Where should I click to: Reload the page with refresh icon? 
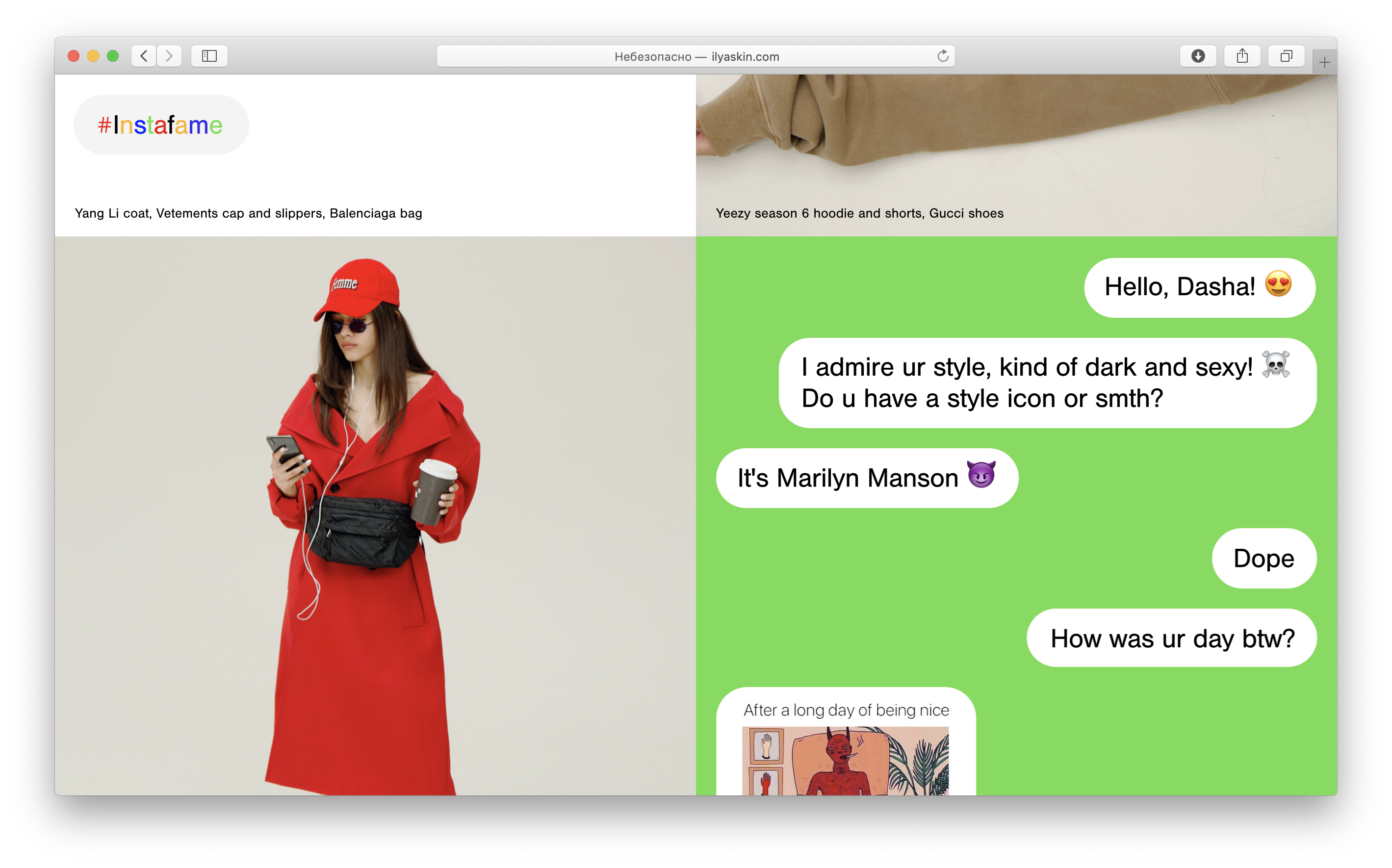click(943, 56)
